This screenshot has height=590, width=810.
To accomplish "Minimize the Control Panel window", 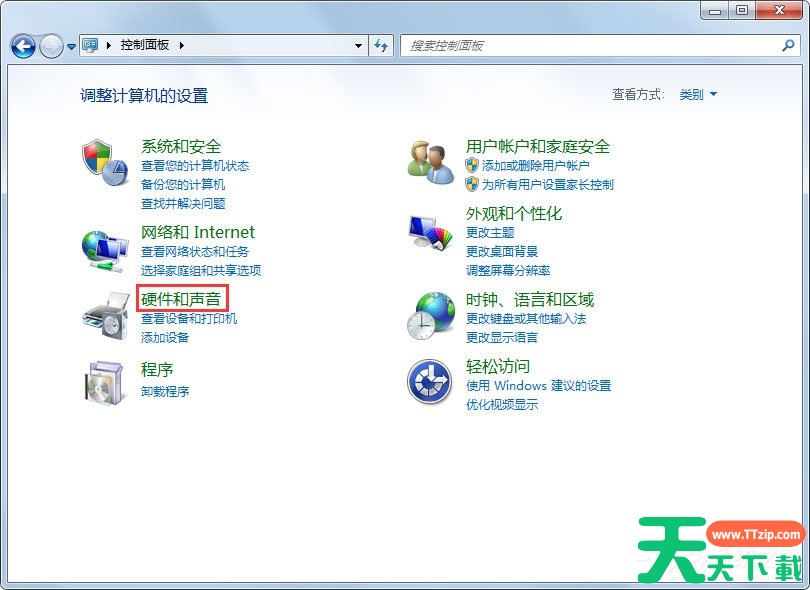I will click(x=715, y=10).
